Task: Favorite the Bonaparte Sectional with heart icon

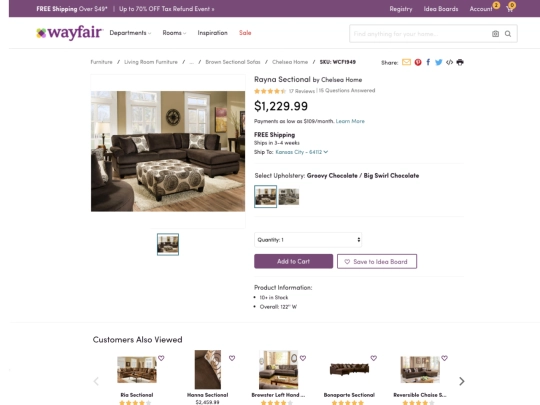Action: (x=374, y=358)
